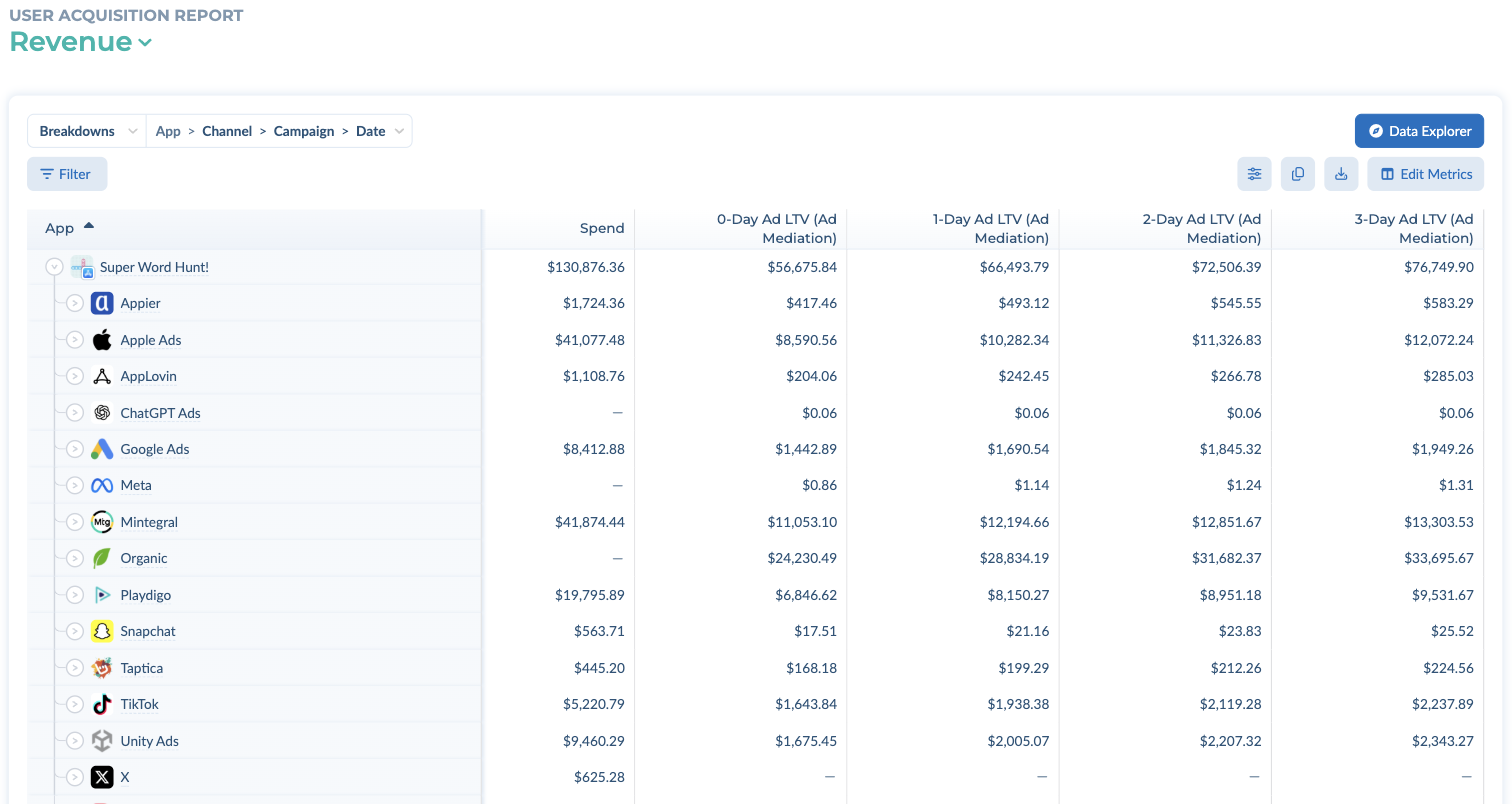Viewport: 1512px width, 805px height.
Task: Click the Snapchat ghost icon
Action: (x=102, y=631)
